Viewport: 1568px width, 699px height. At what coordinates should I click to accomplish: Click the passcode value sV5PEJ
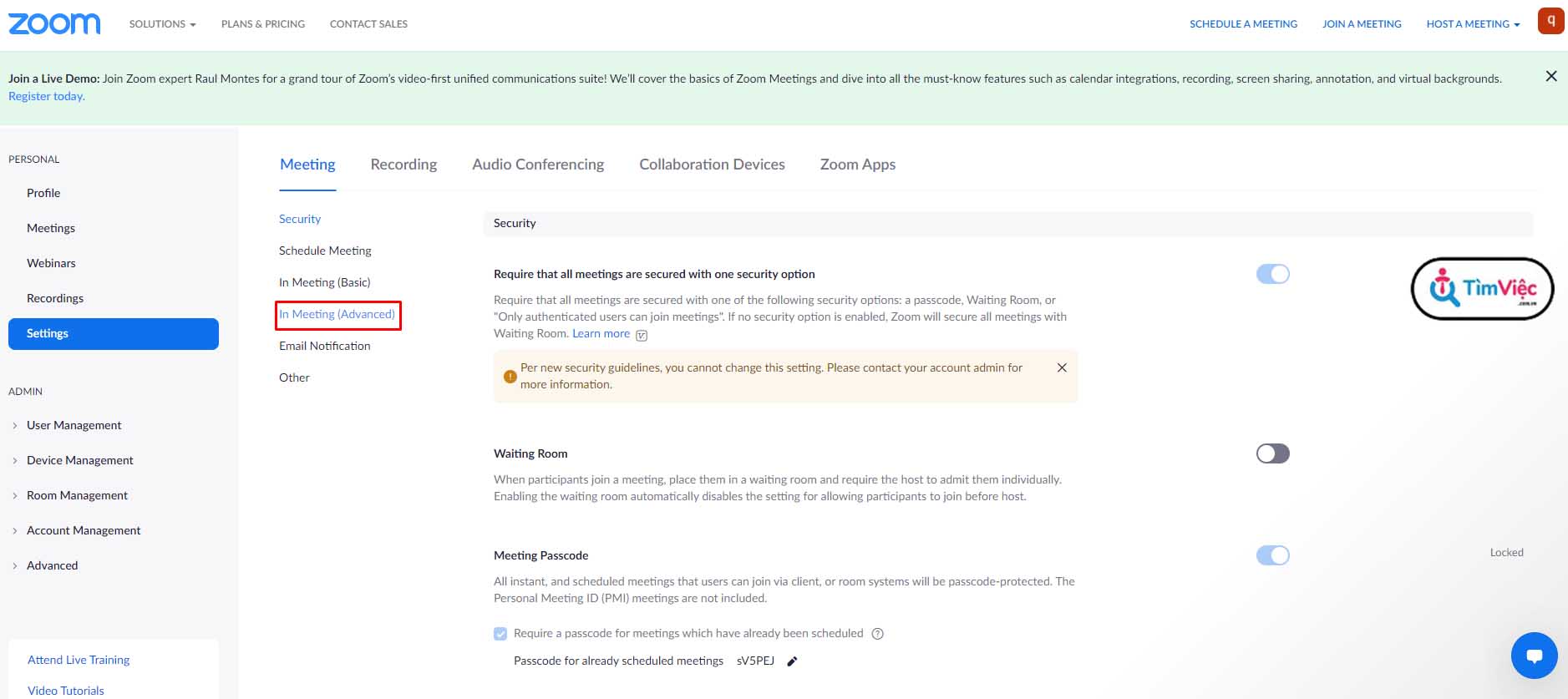coord(755,661)
